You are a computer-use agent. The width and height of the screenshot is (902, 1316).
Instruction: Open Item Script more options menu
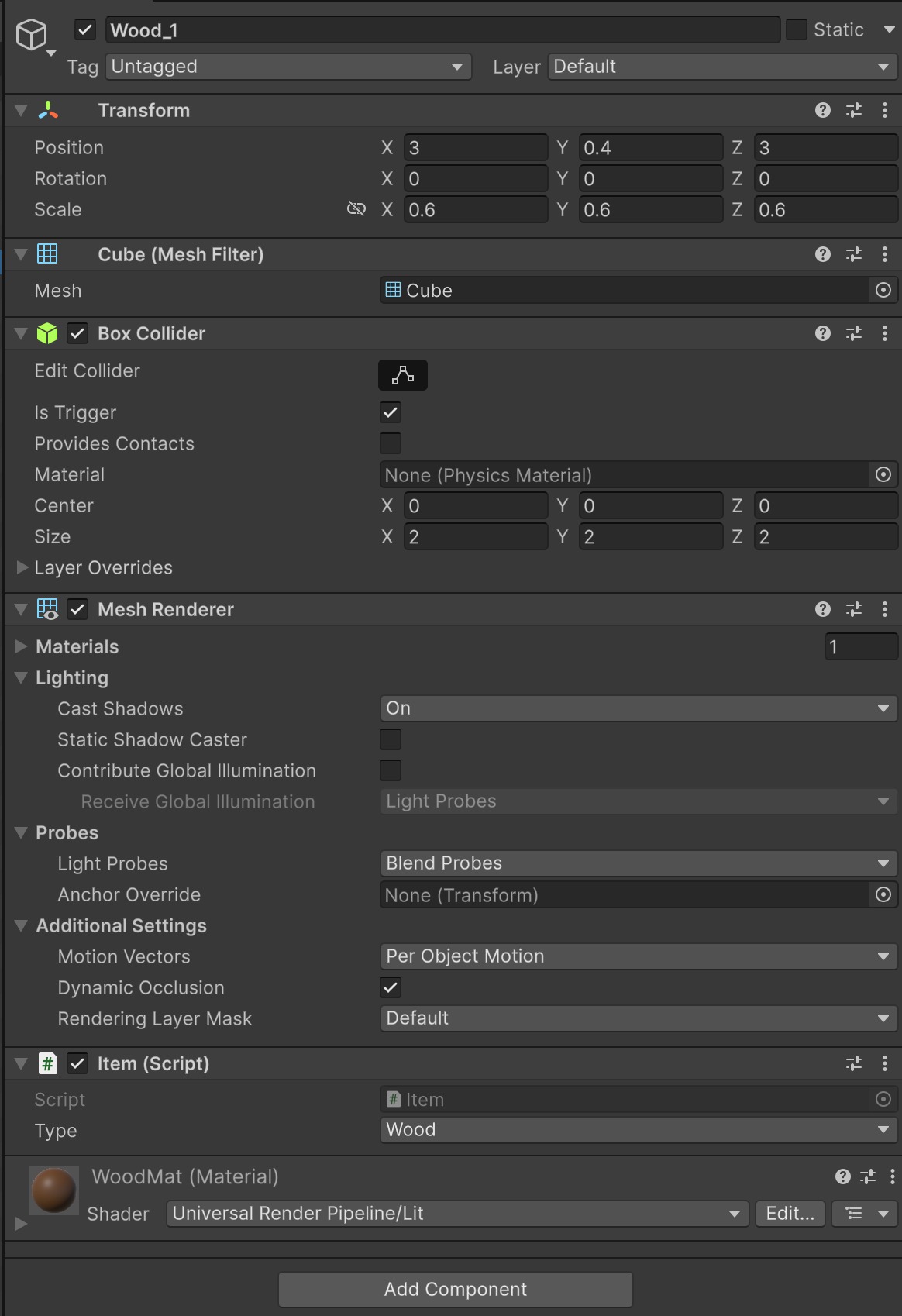point(884,1063)
